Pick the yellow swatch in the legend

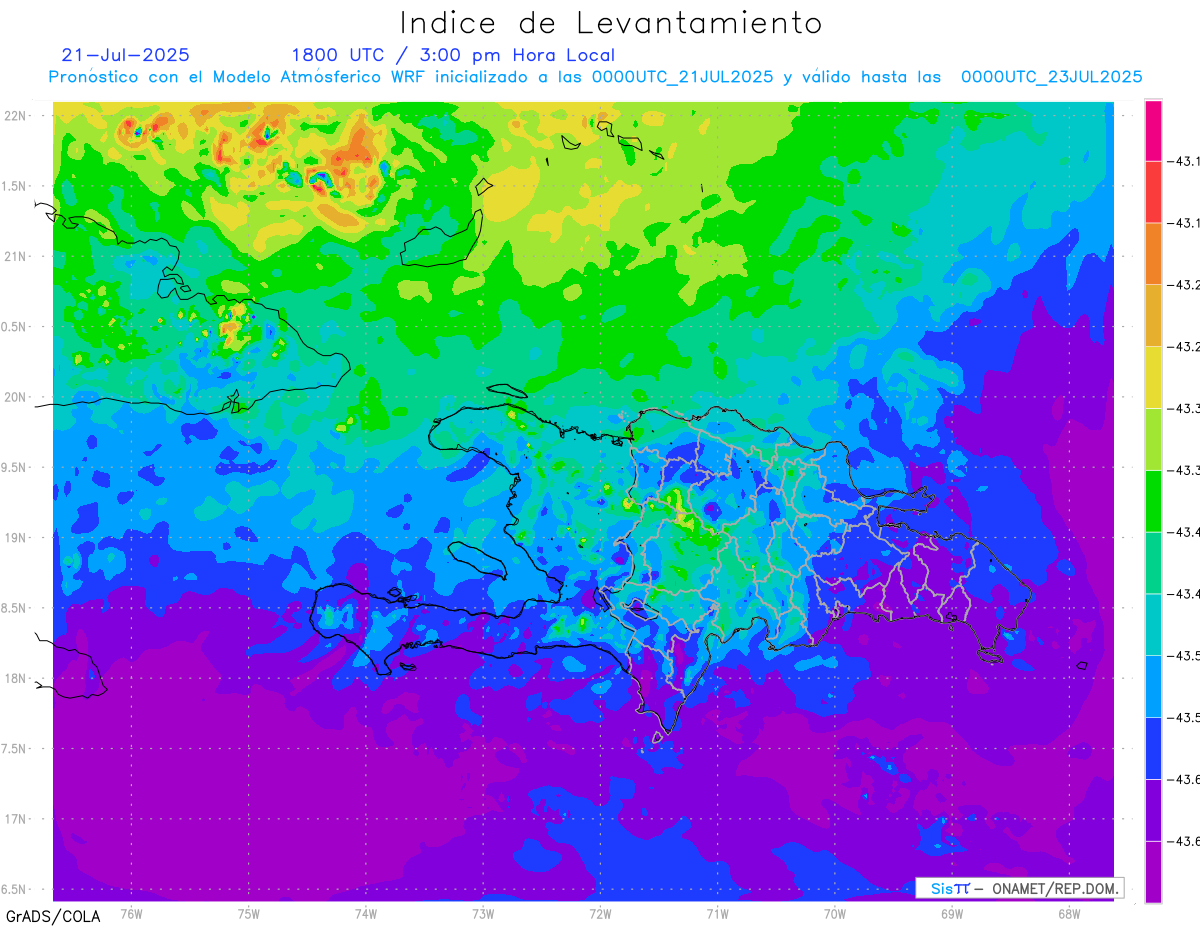pyautogui.click(x=1153, y=378)
